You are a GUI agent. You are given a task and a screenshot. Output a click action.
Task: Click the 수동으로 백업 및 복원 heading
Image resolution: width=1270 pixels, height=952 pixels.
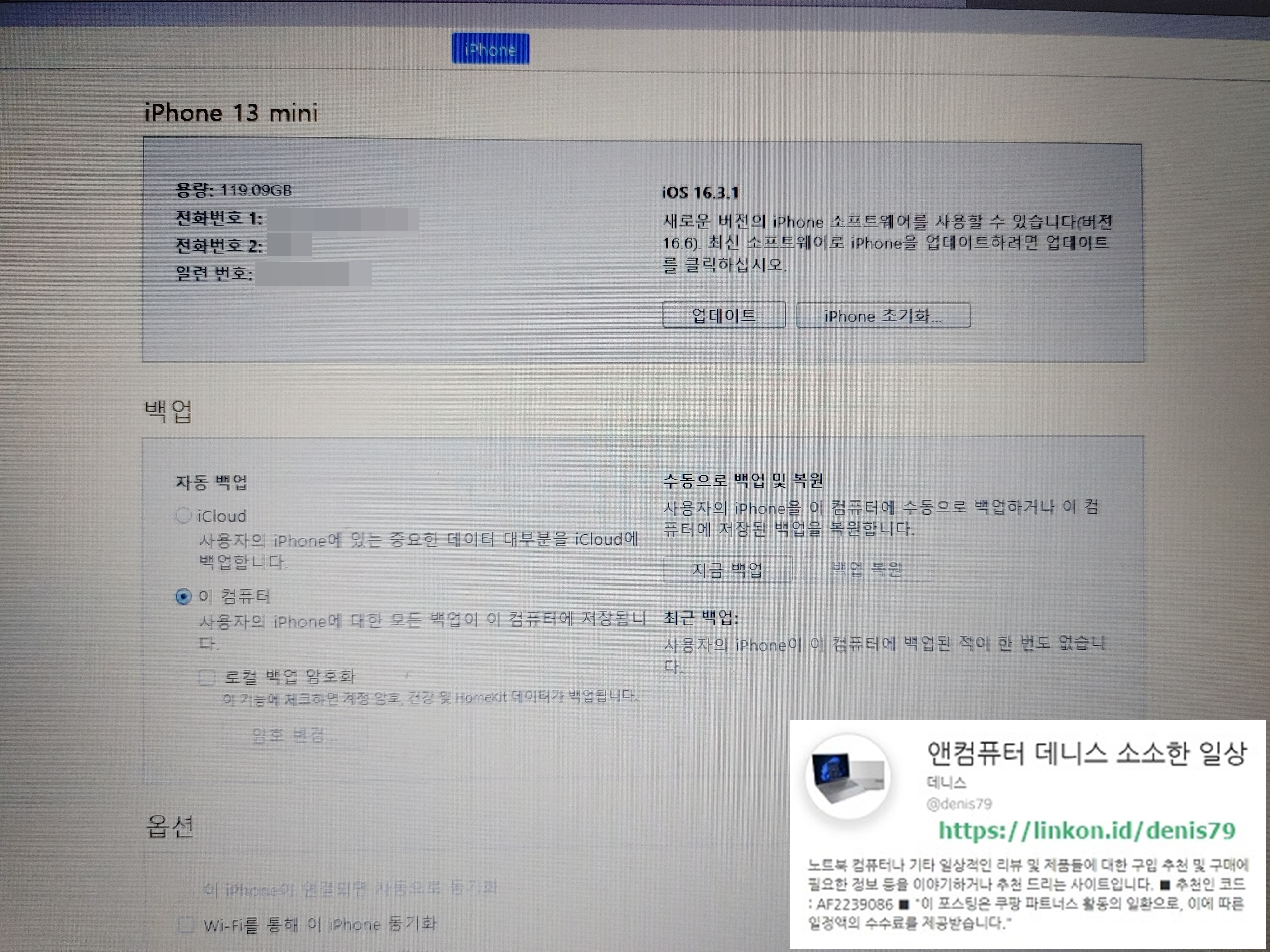pos(744,480)
